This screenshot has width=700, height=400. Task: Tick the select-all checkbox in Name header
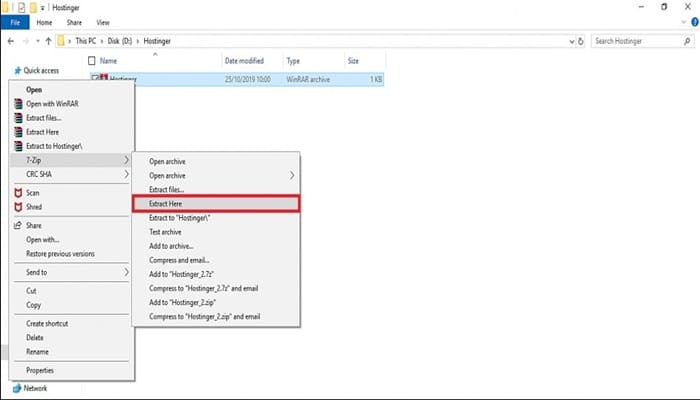coord(92,61)
